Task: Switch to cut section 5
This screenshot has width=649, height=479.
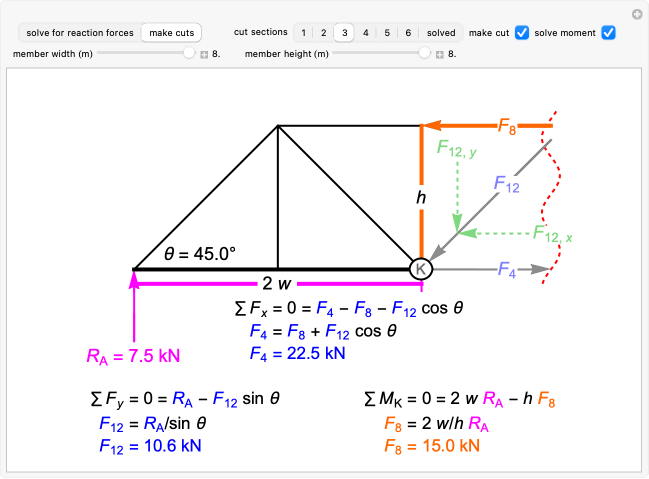Action: click(386, 33)
